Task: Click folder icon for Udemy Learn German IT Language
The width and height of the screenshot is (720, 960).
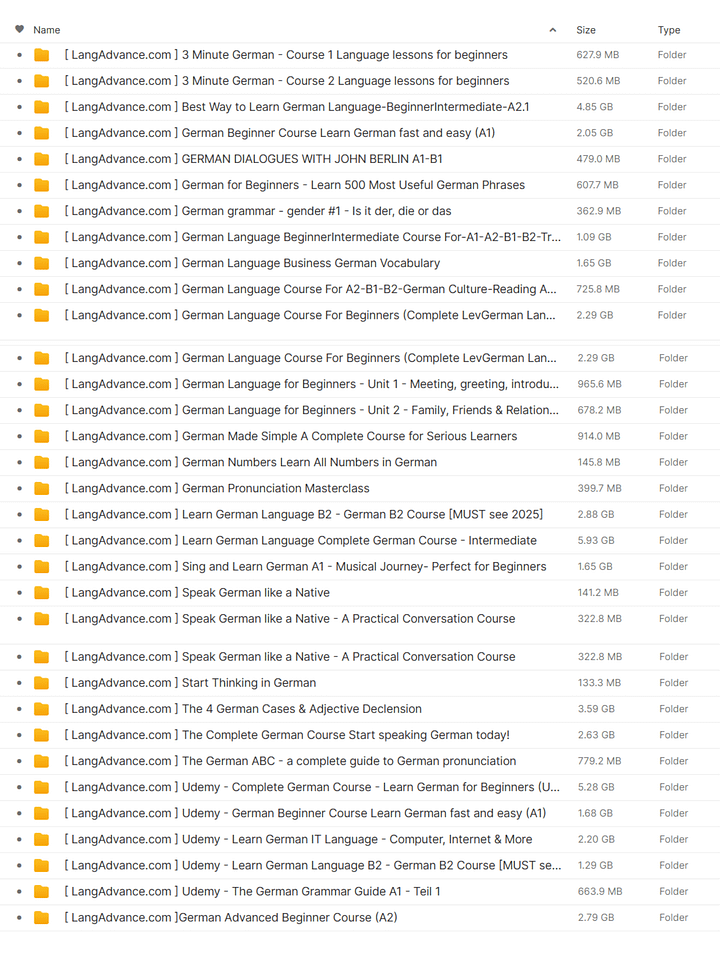Action: point(42,839)
